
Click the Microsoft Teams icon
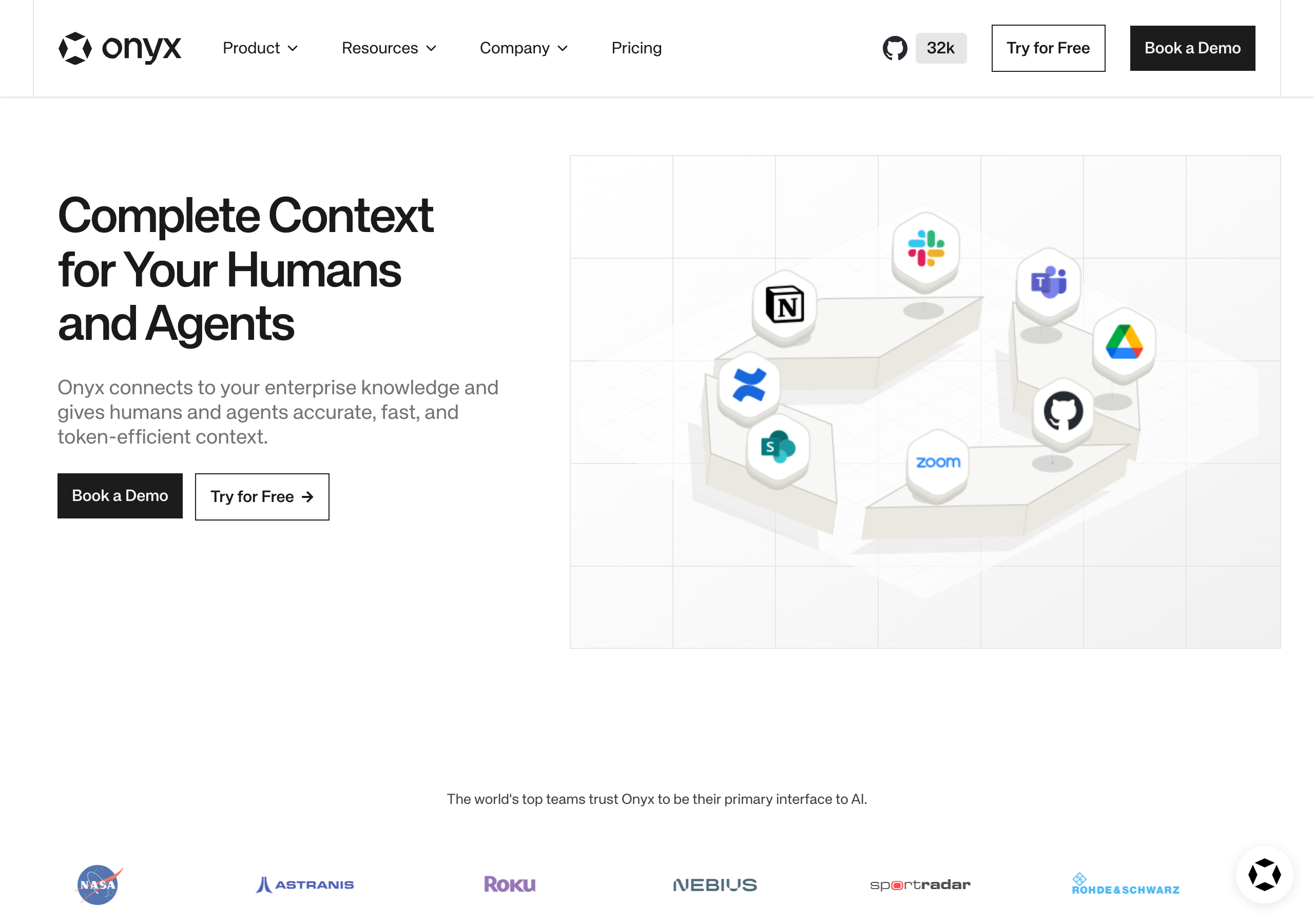tap(1049, 282)
